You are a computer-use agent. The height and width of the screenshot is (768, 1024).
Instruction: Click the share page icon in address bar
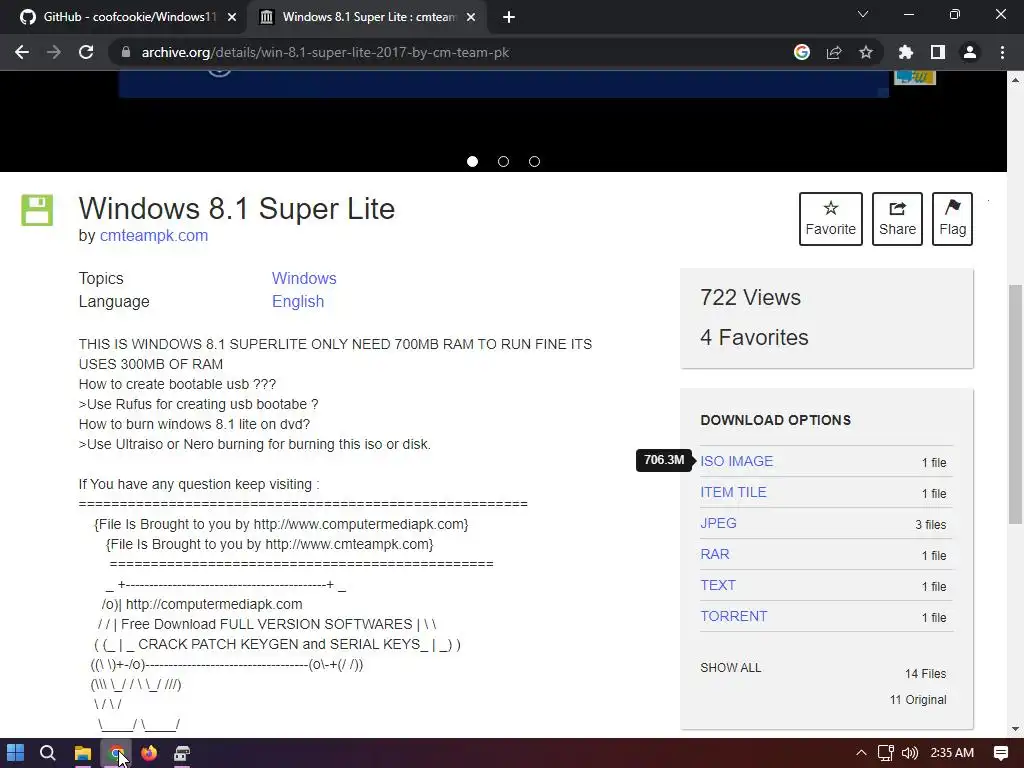pyautogui.click(x=834, y=52)
